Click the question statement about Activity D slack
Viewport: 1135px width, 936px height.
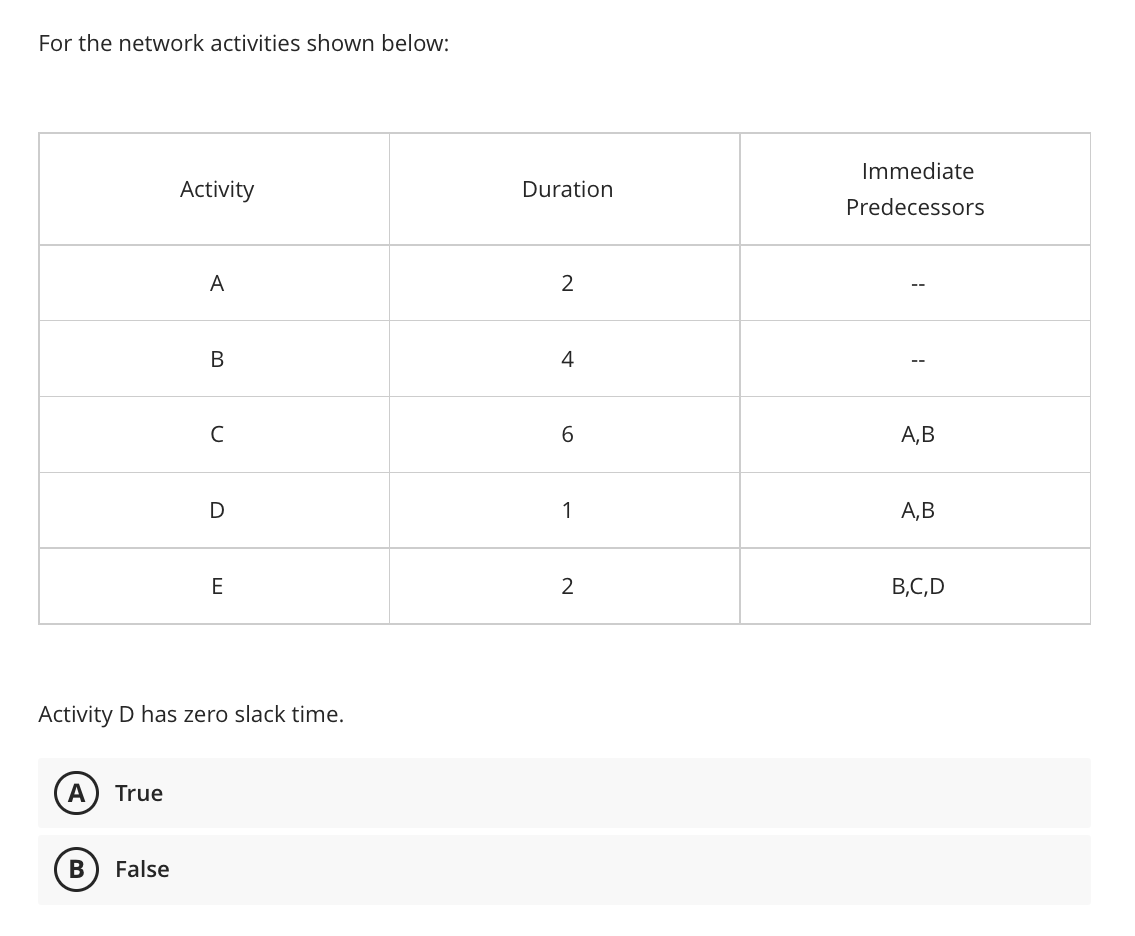click(x=192, y=714)
